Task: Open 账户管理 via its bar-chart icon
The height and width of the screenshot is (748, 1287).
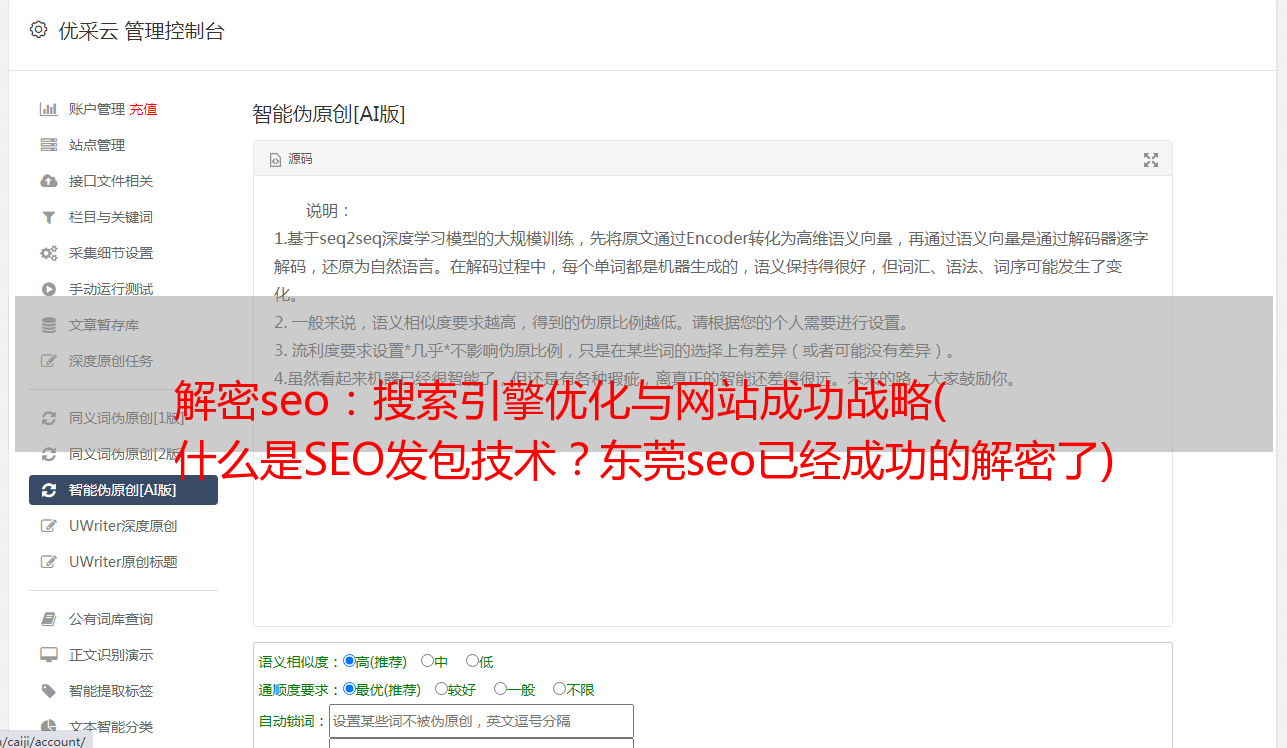Action: (48, 109)
